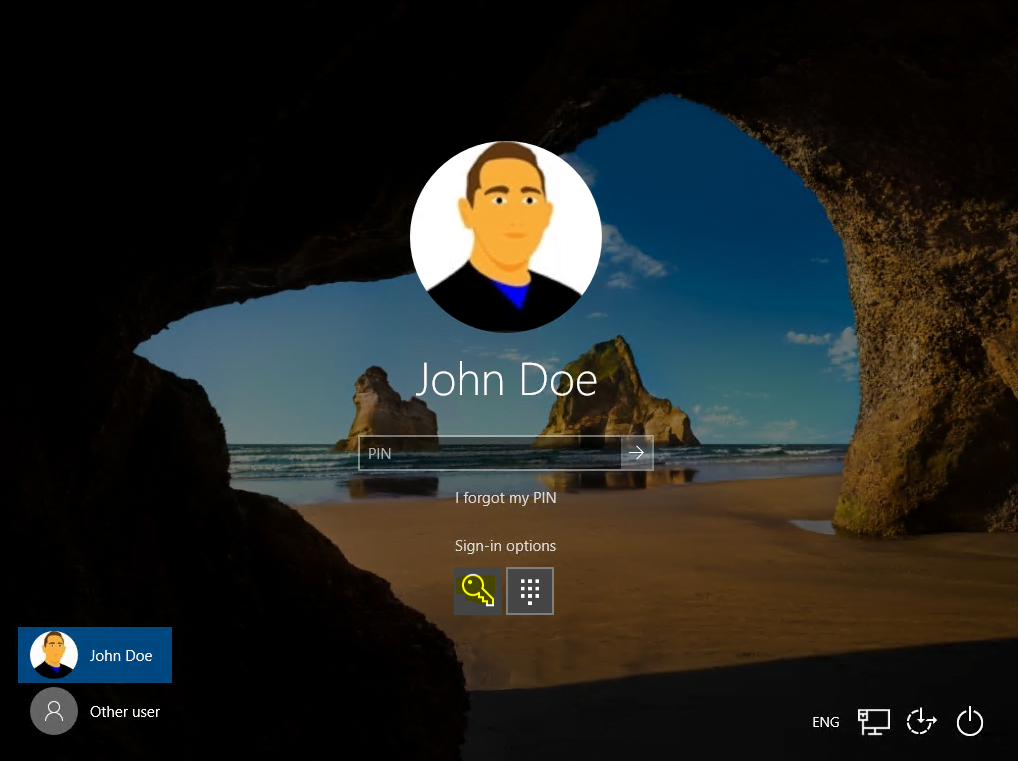Submit the PIN with the arrow button

click(x=636, y=453)
